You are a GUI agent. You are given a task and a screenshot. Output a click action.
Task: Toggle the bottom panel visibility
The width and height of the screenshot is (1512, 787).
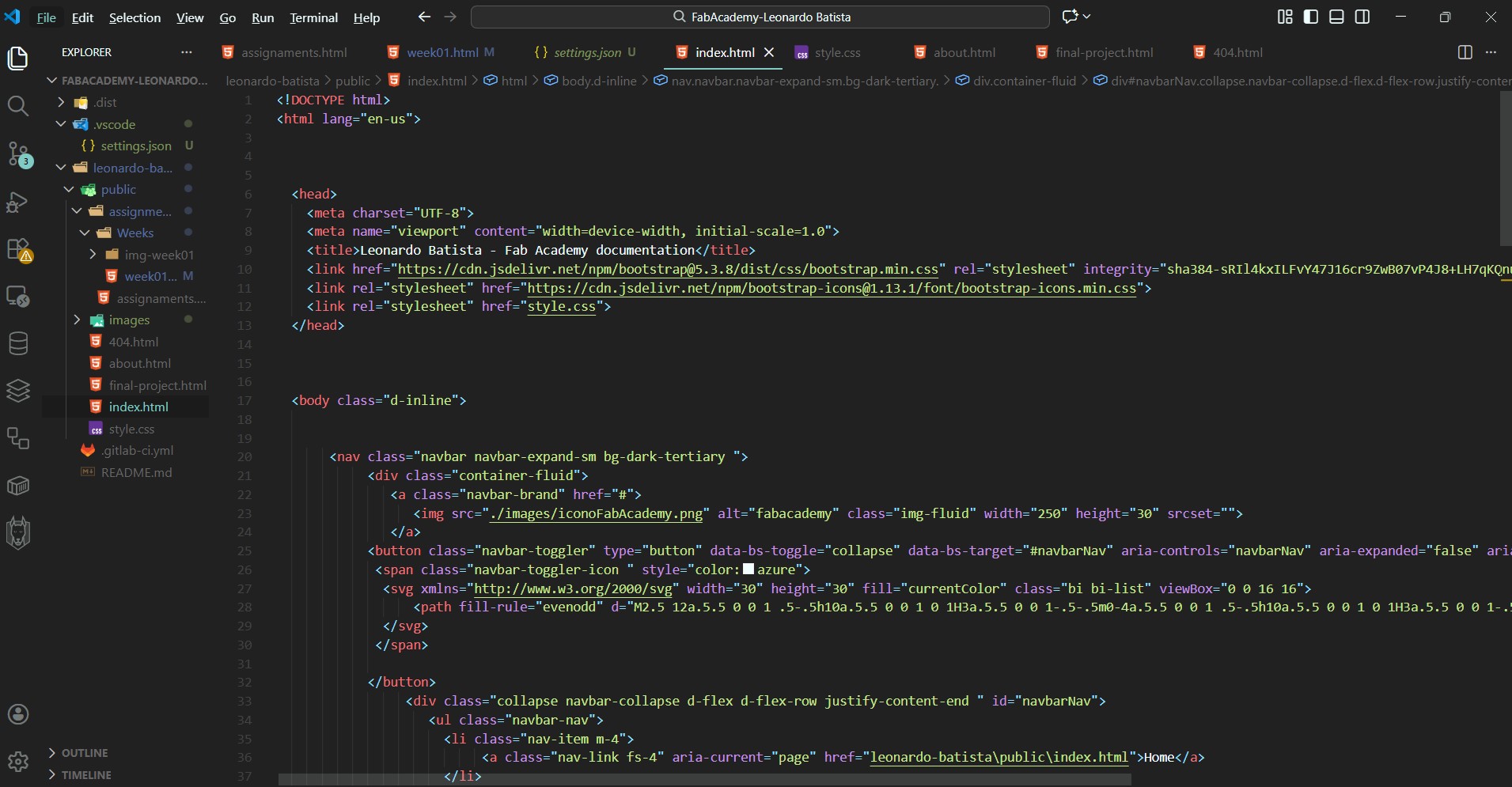pyautogui.click(x=1336, y=17)
